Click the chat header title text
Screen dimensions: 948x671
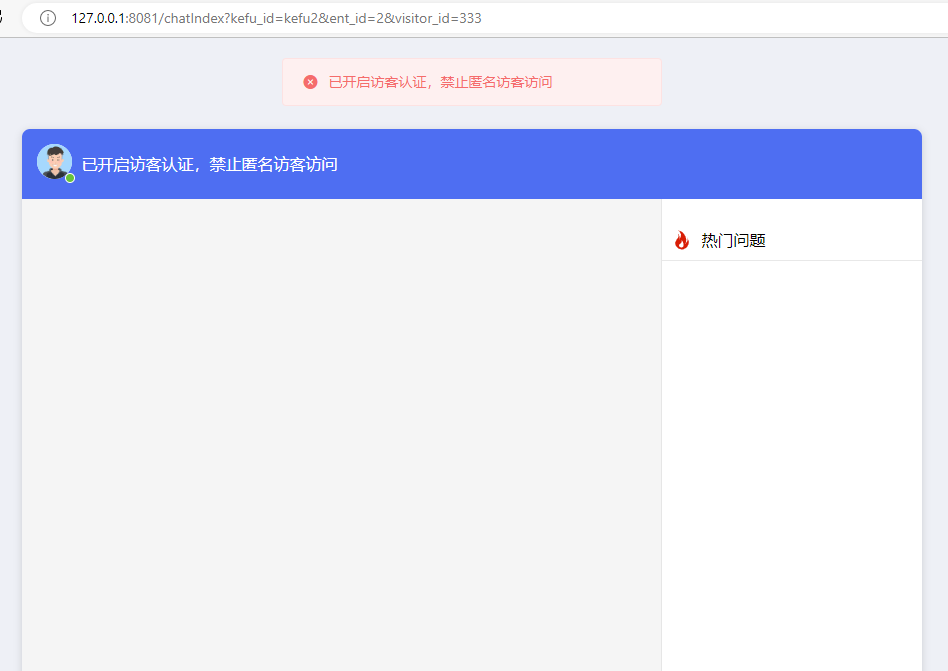pos(210,165)
